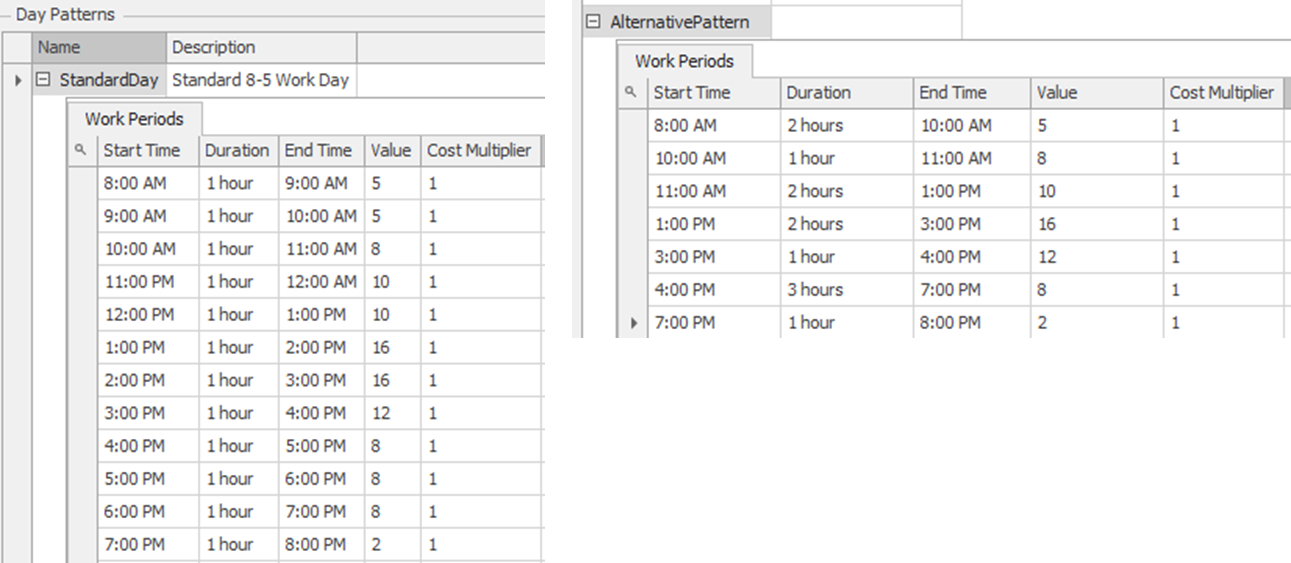
Task: Select 8:00 AM start time in AlternativePattern grid
Action: point(713,125)
